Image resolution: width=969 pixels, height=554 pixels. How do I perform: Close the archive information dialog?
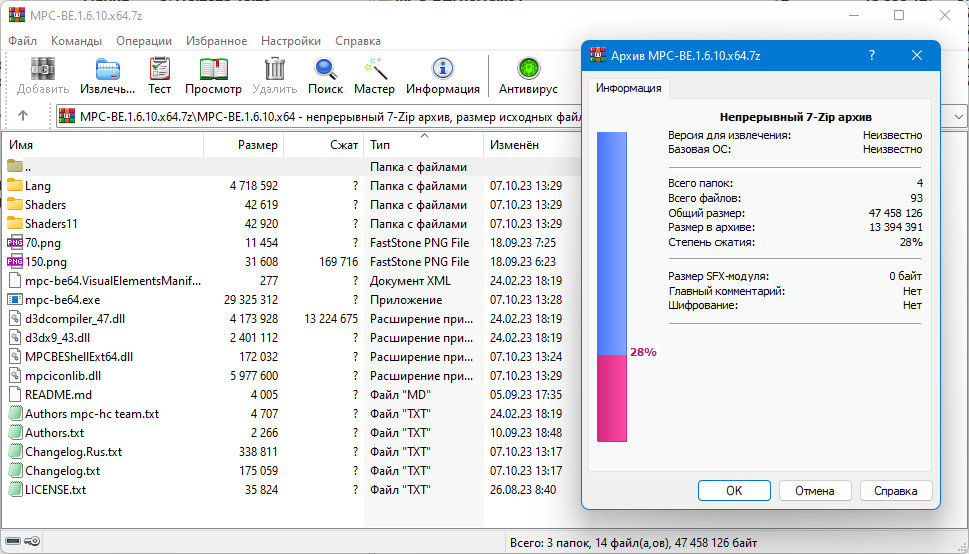tap(917, 55)
